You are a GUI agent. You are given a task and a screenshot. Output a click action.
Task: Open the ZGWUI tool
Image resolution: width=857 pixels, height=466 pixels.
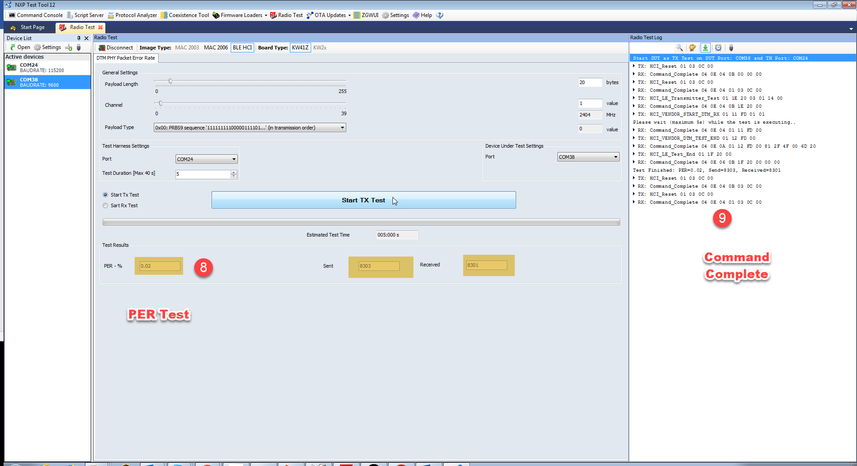coord(366,15)
